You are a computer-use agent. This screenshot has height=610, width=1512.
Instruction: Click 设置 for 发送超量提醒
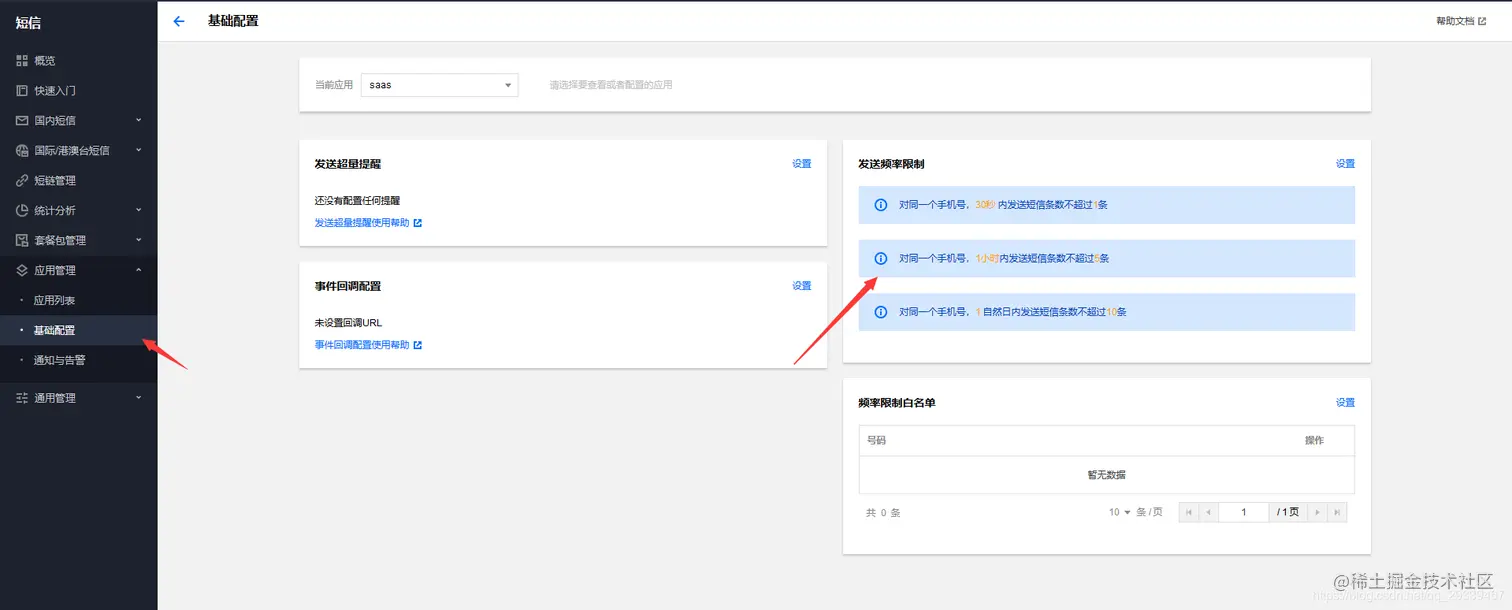click(802, 164)
